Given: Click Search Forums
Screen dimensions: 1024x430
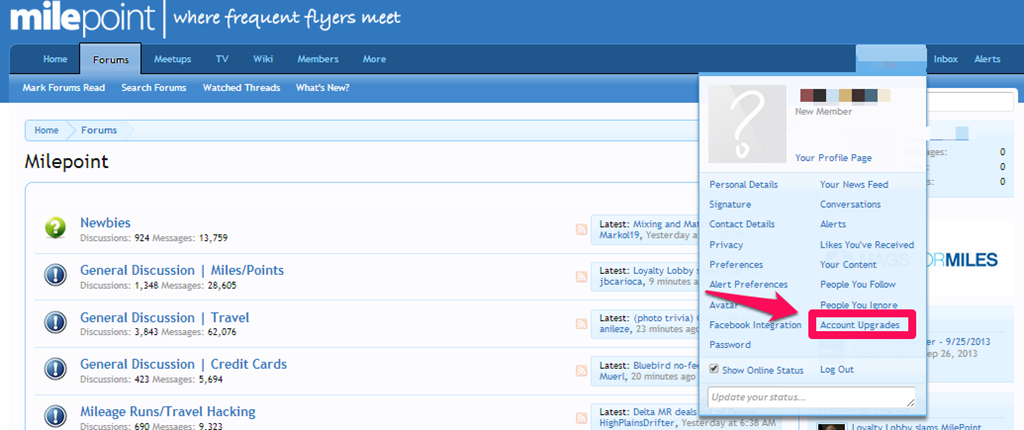Looking at the screenshot, I should tap(153, 88).
